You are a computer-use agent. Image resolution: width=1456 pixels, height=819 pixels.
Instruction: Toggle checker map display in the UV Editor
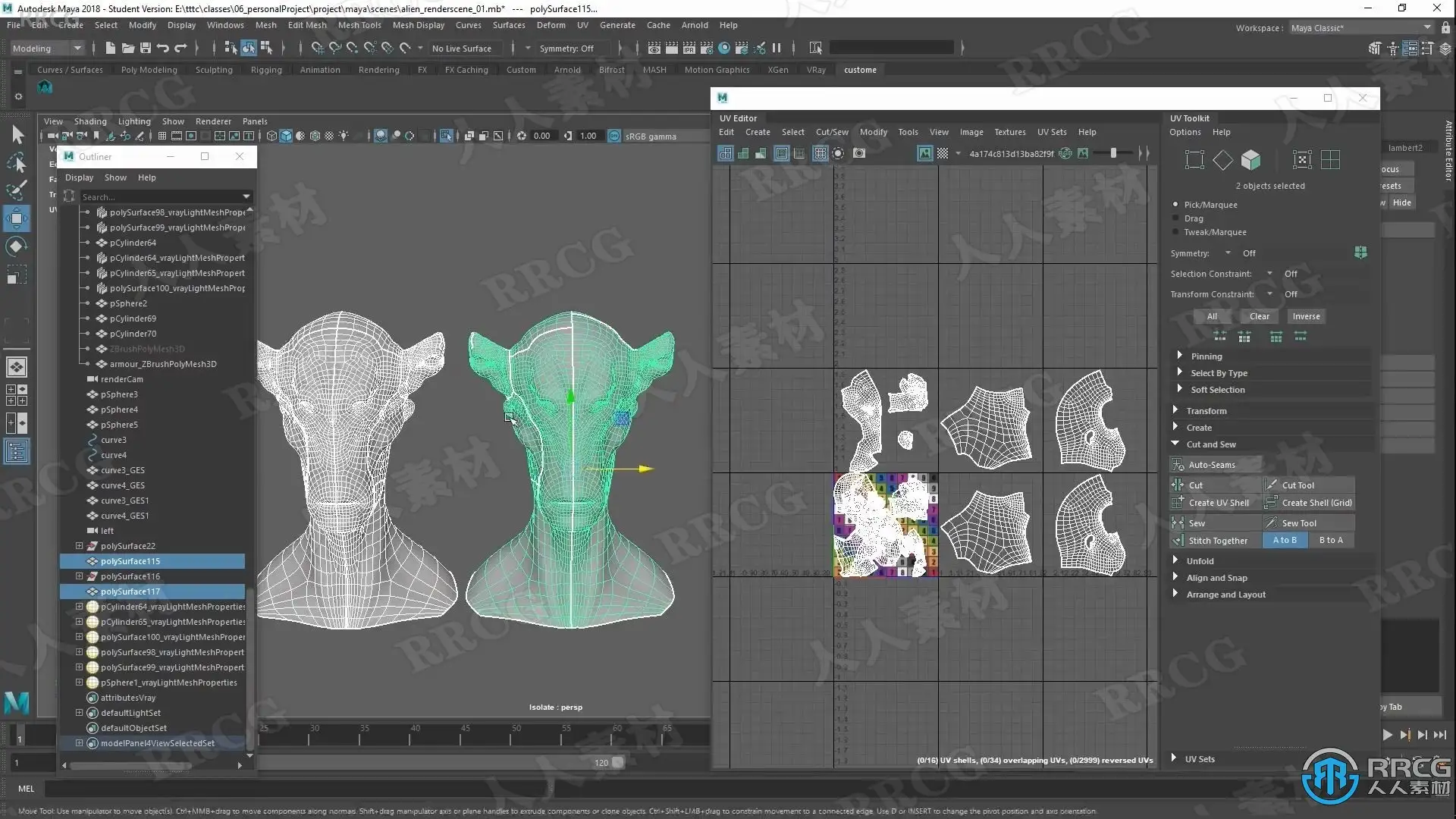click(942, 153)
